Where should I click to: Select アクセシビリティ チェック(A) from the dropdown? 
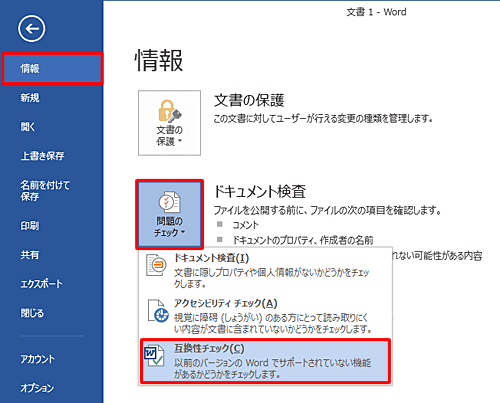(x=265, y=316)
